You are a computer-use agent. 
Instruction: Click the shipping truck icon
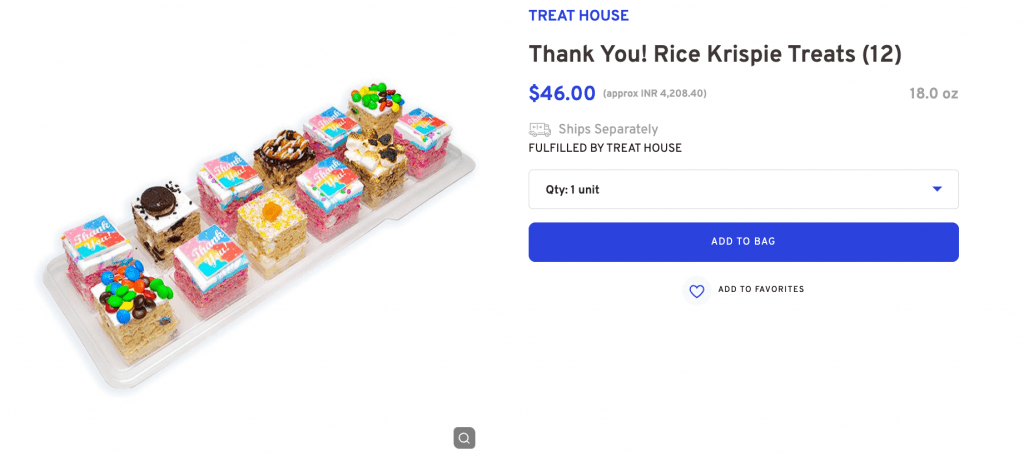(x=540, y=129)
